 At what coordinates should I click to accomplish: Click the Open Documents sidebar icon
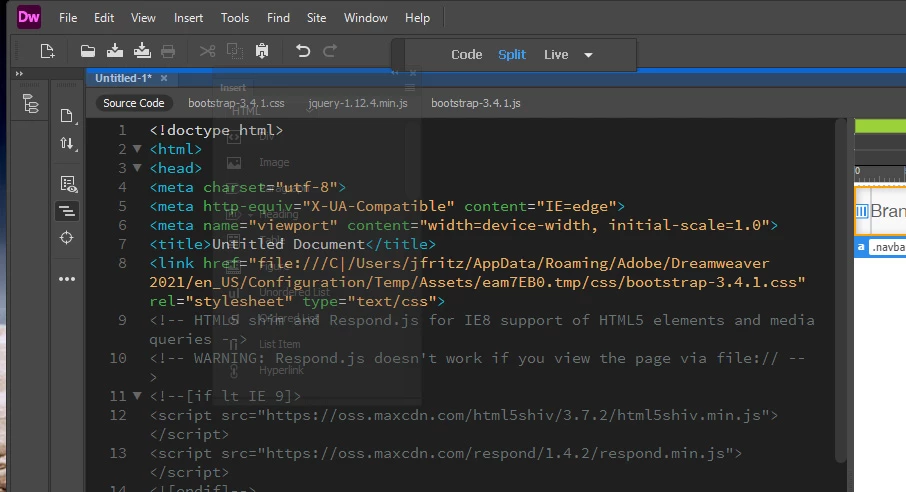click(x=68, y=116)
